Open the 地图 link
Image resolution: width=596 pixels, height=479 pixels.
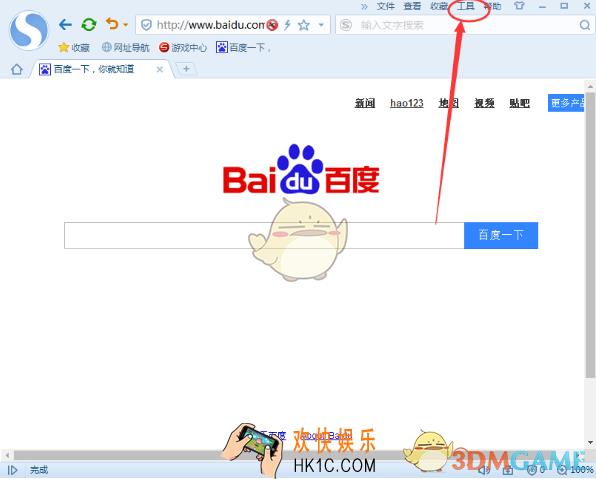[x=449, y=103]
